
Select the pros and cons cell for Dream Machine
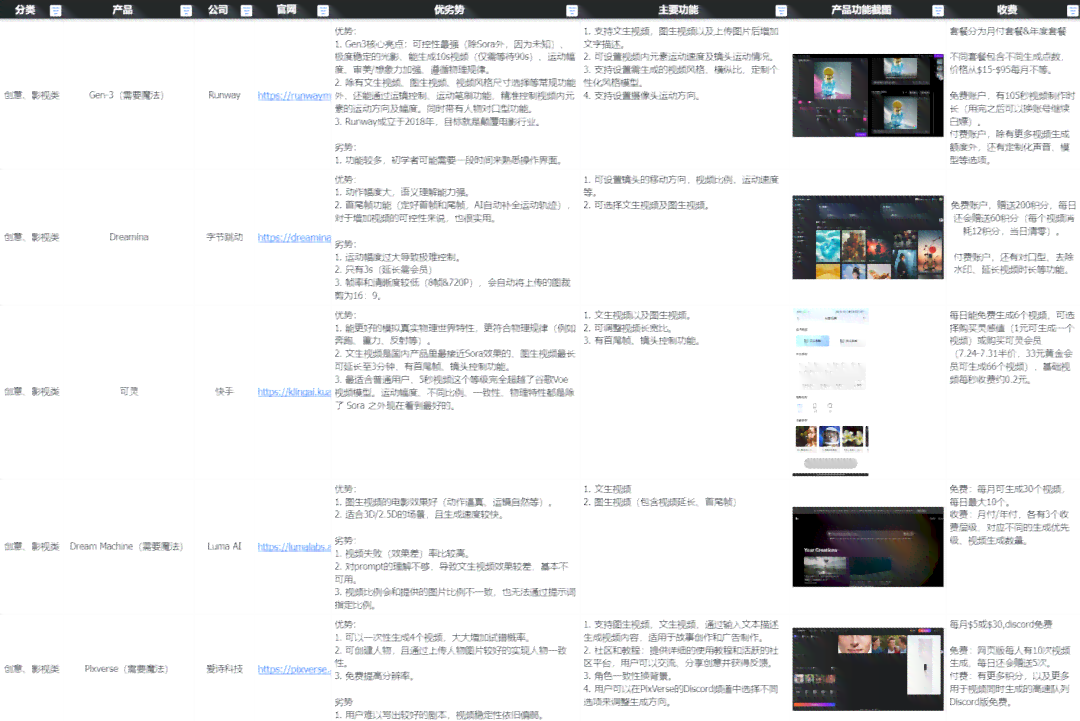pyautogui.click(x=455, y=546)
